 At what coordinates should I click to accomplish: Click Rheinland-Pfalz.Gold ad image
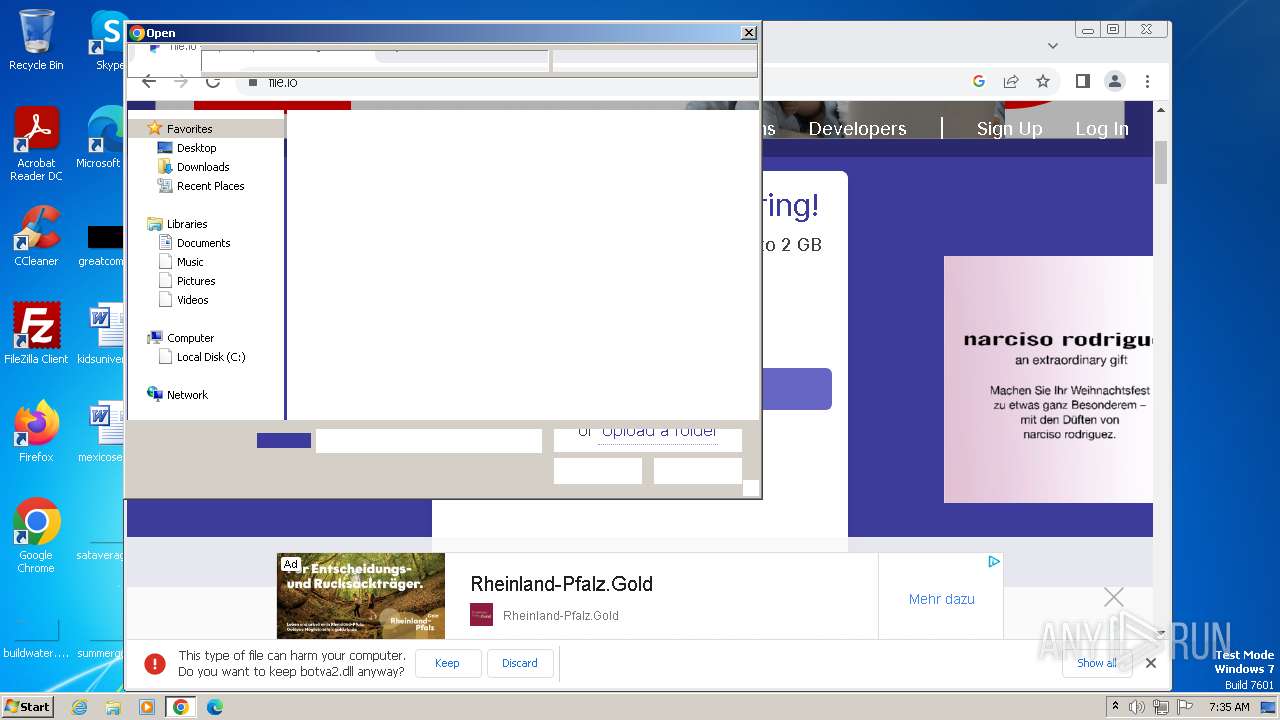point(361,596)
